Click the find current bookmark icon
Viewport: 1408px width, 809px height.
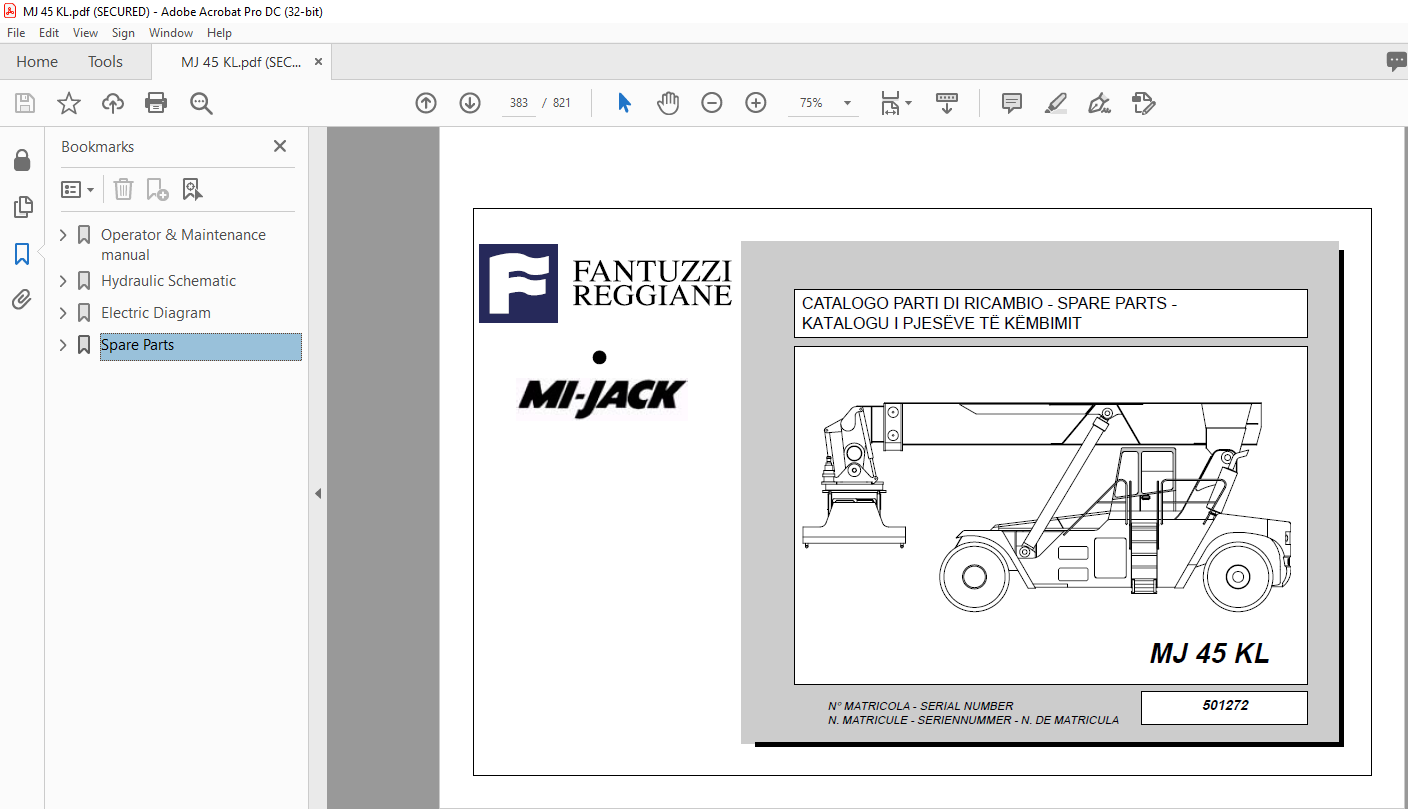pyautogui.click(x=192, y=189)
